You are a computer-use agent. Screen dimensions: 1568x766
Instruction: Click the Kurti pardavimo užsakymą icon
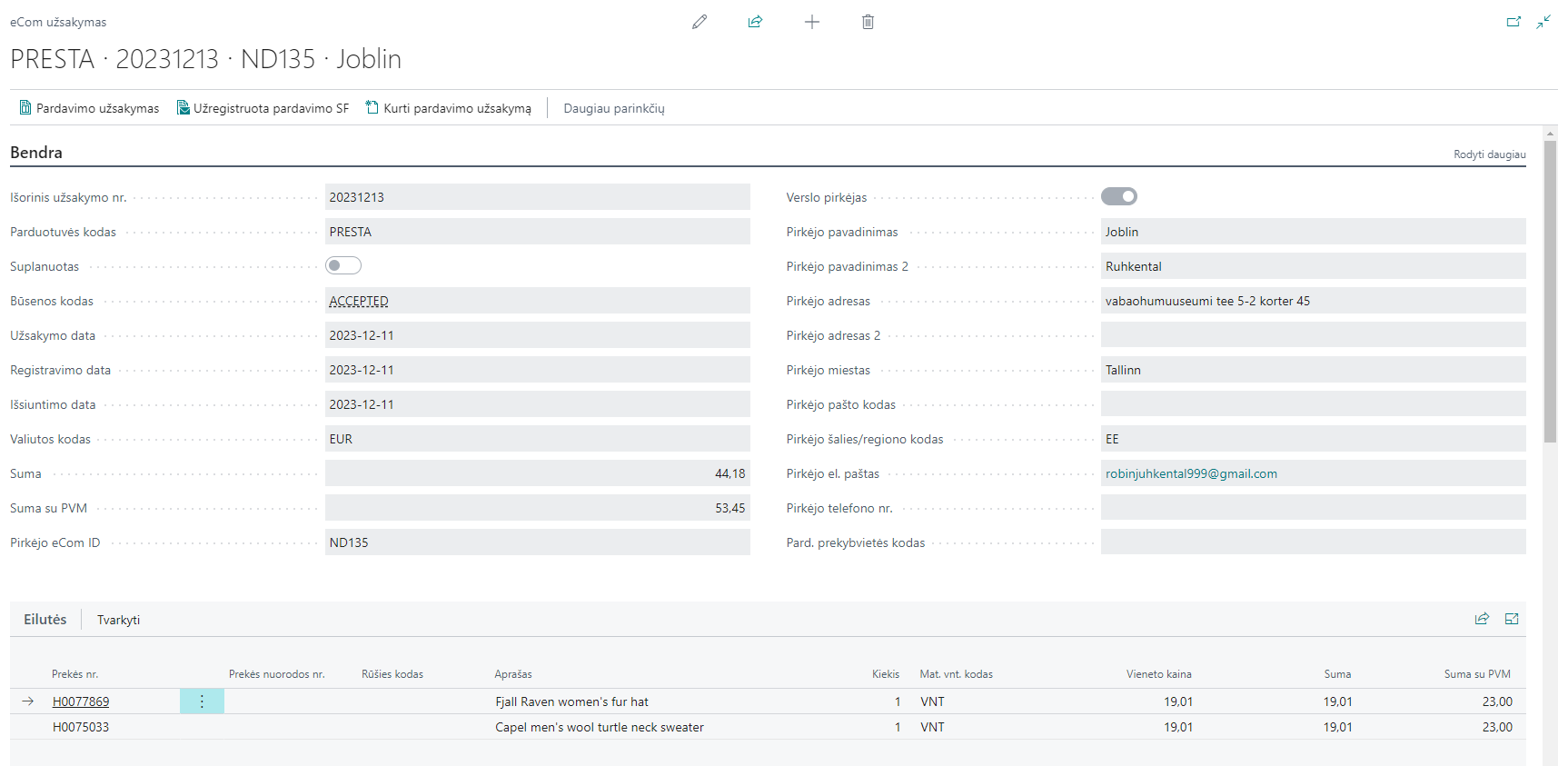tap(372, 107)
